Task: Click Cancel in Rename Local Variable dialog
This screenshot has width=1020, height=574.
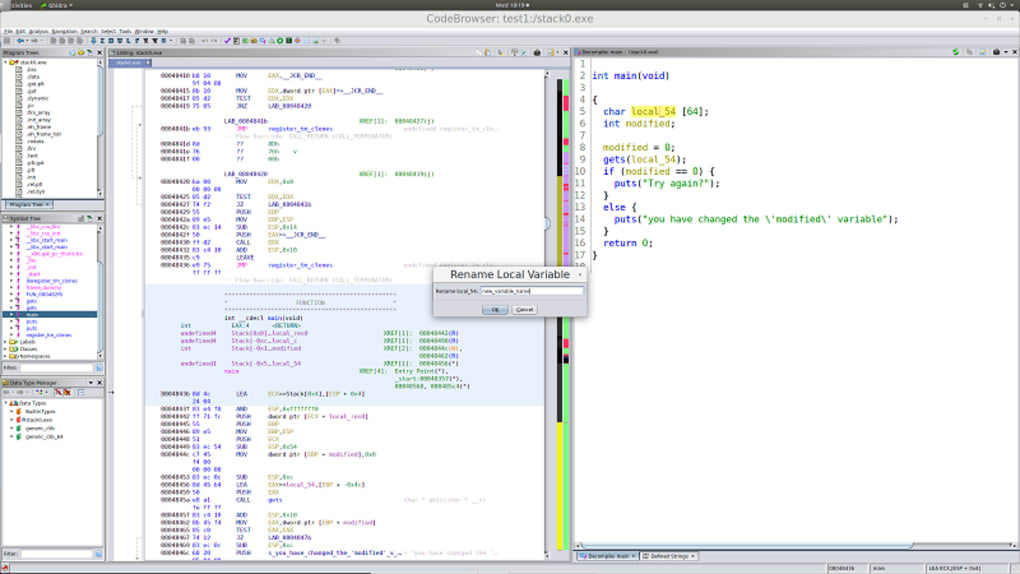Action: click(524, 310)
